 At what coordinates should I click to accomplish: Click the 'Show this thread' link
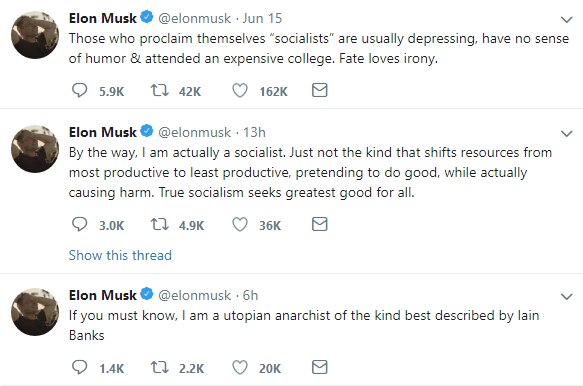coord(120,255)
